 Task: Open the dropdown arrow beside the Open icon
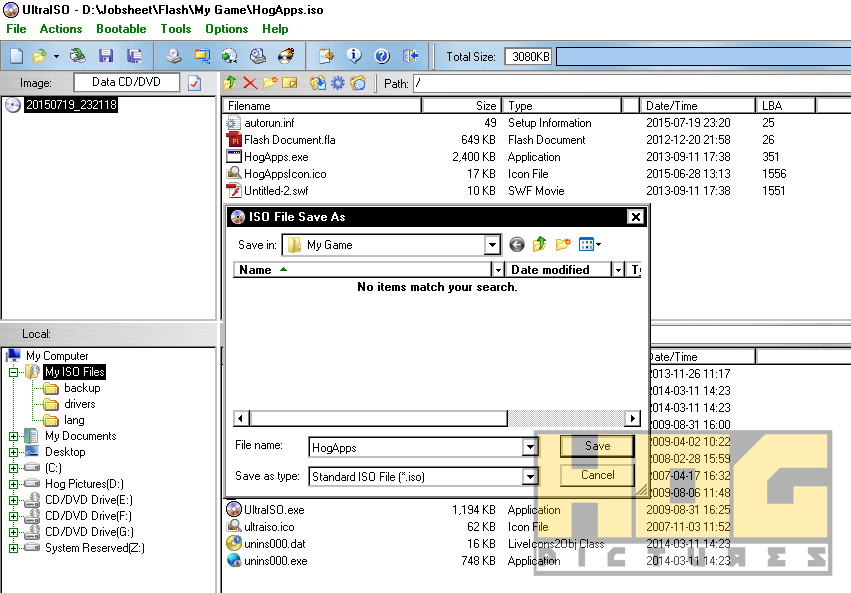point(56,56)
